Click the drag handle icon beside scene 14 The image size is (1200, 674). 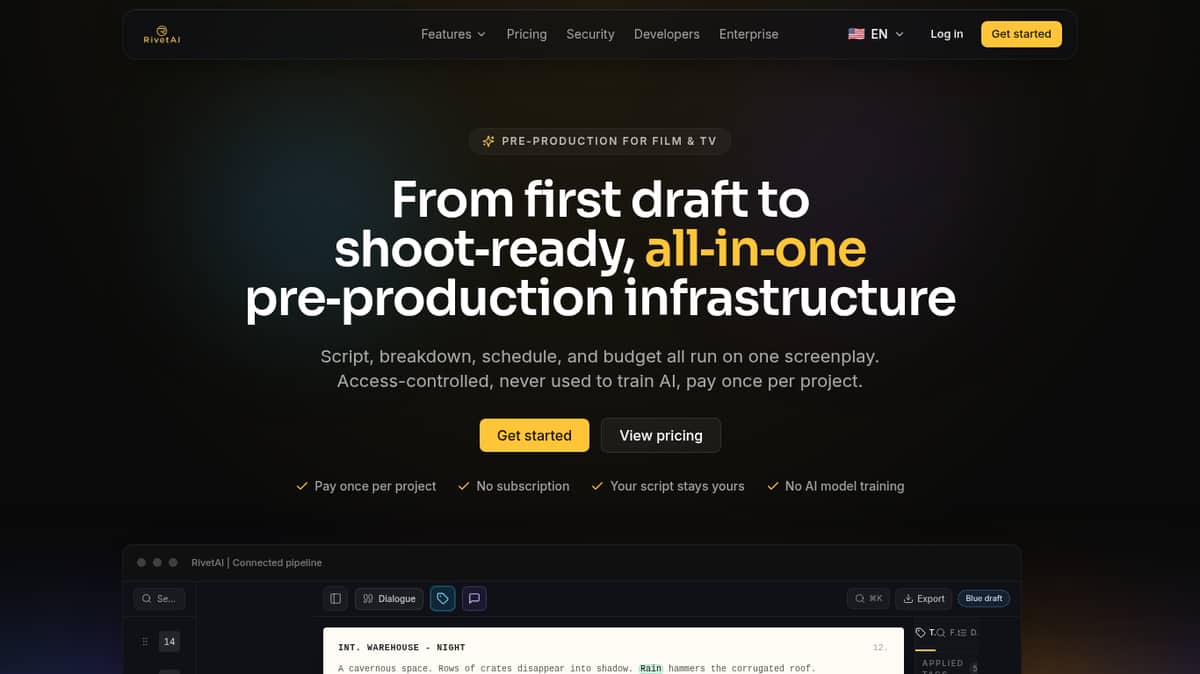pyautogui.click(x=145, y=641)
